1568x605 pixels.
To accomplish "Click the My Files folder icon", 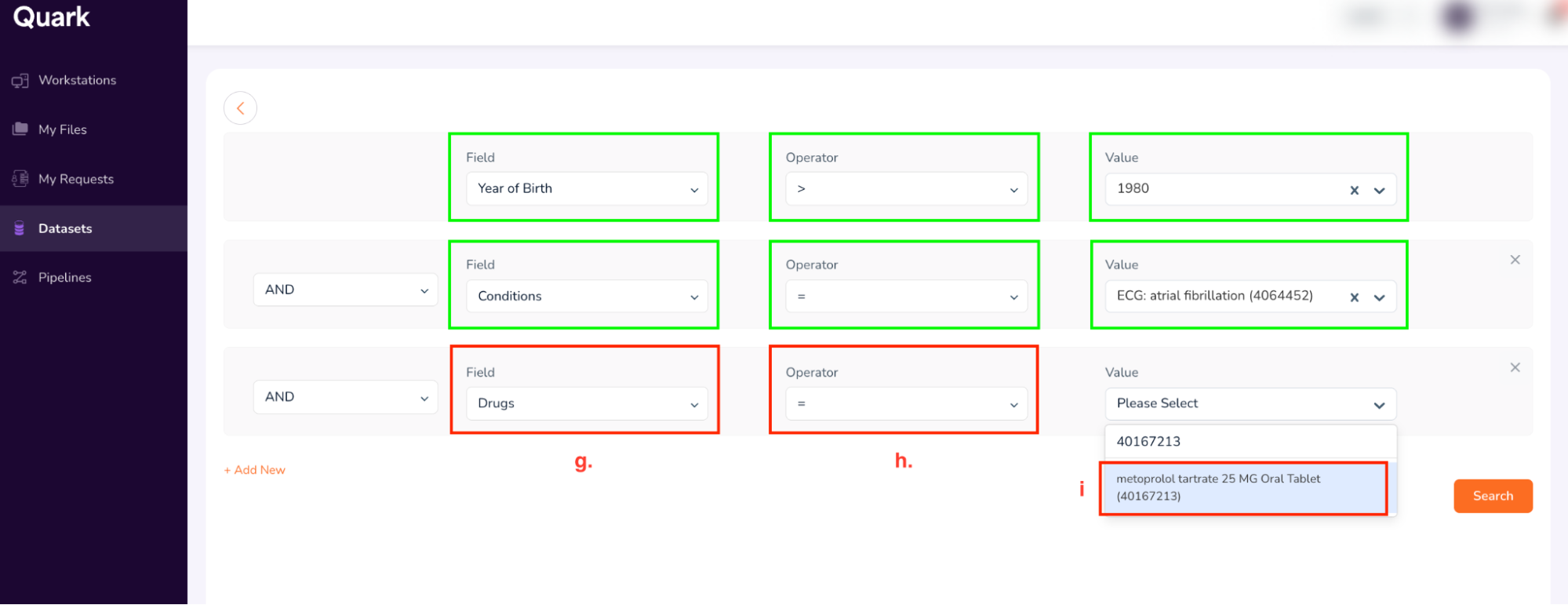I will [20, 129].
